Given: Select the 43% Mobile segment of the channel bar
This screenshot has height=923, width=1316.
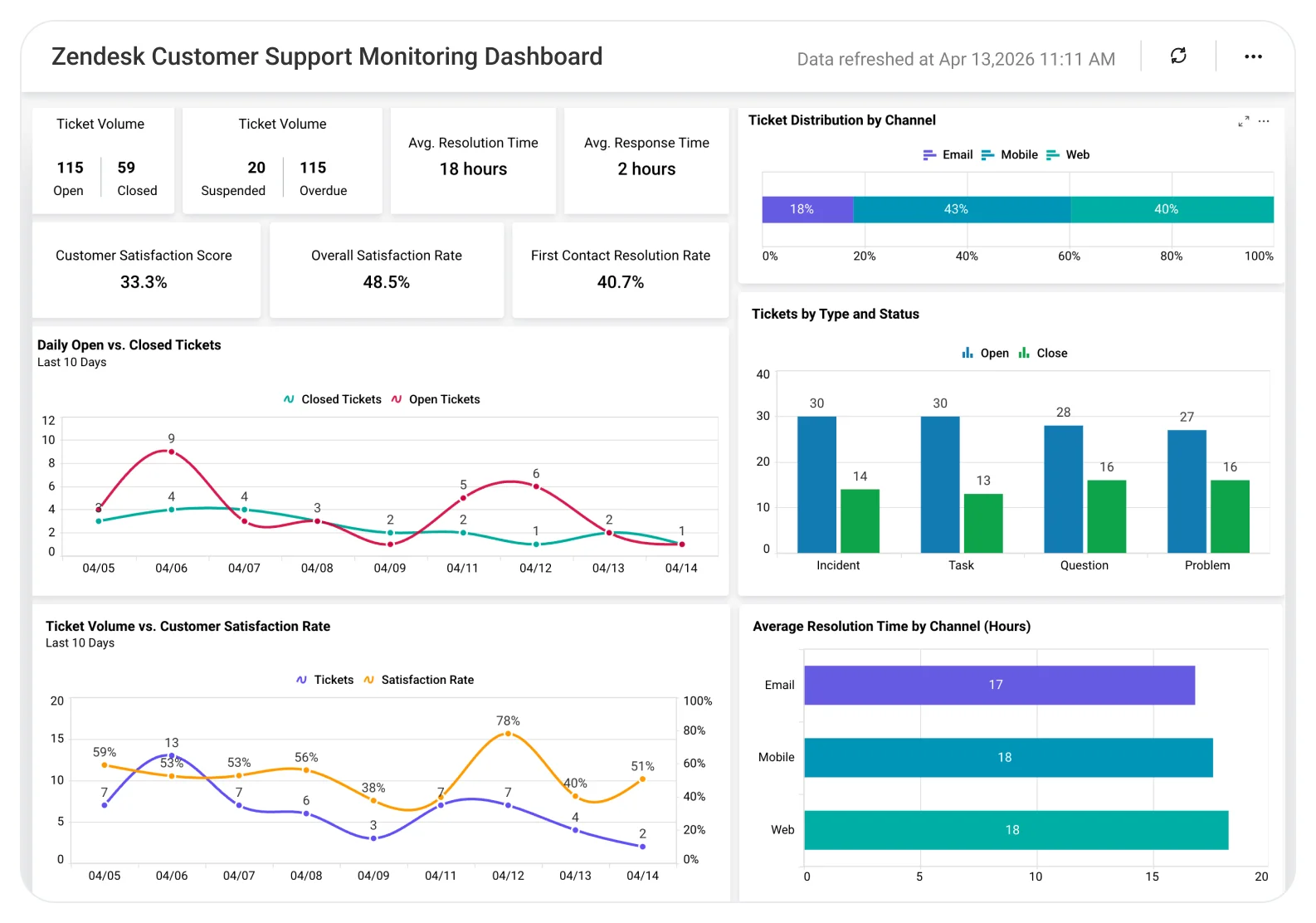Looking at the screenshot, I should [x=962, y=209].
